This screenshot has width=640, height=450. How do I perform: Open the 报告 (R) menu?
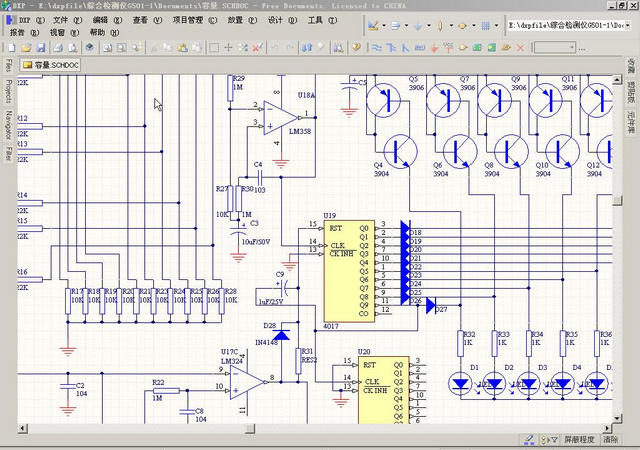24,33
